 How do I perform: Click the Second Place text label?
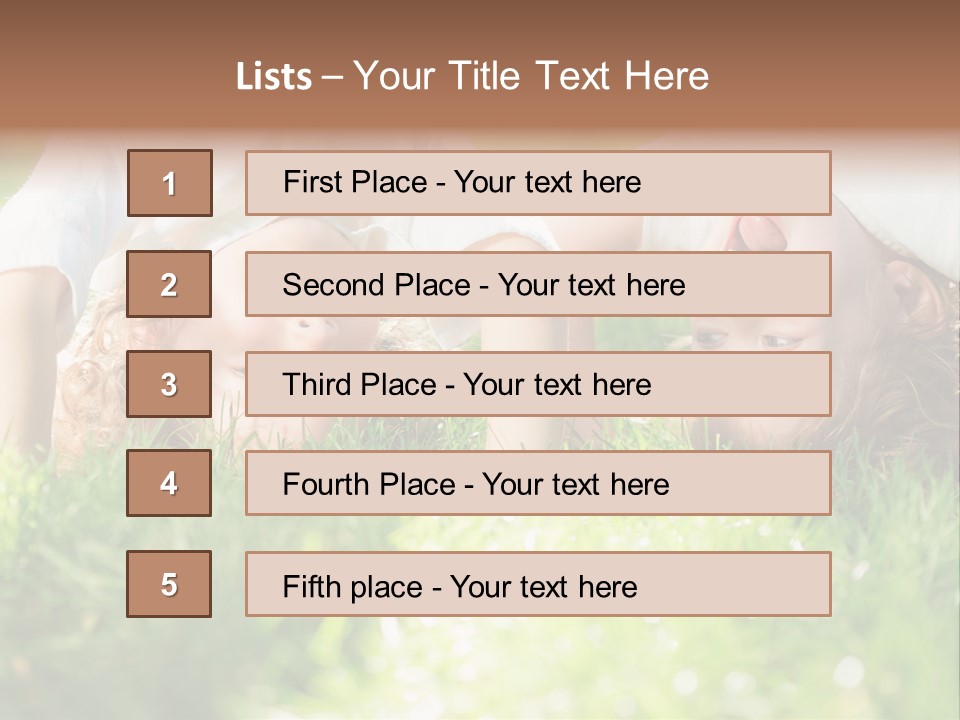tap(484, 285)
